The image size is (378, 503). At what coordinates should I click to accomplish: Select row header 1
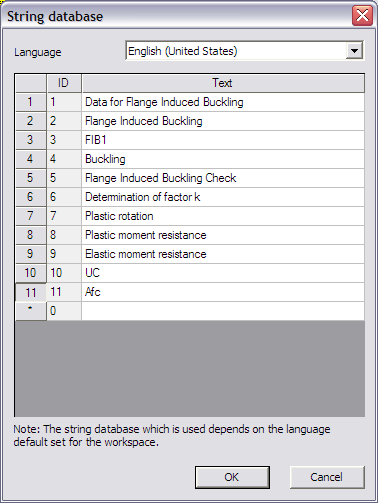[x=31, y=102]
